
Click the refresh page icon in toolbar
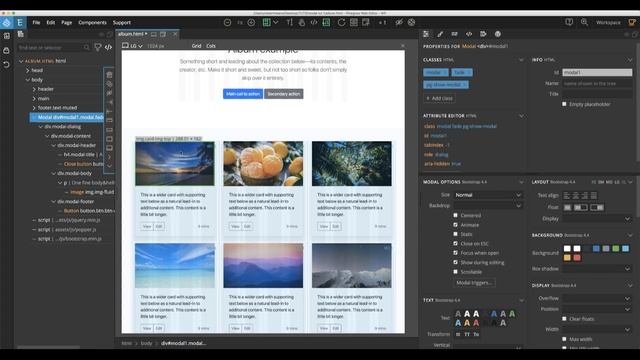pyautogui.click(x=341, y=22)
